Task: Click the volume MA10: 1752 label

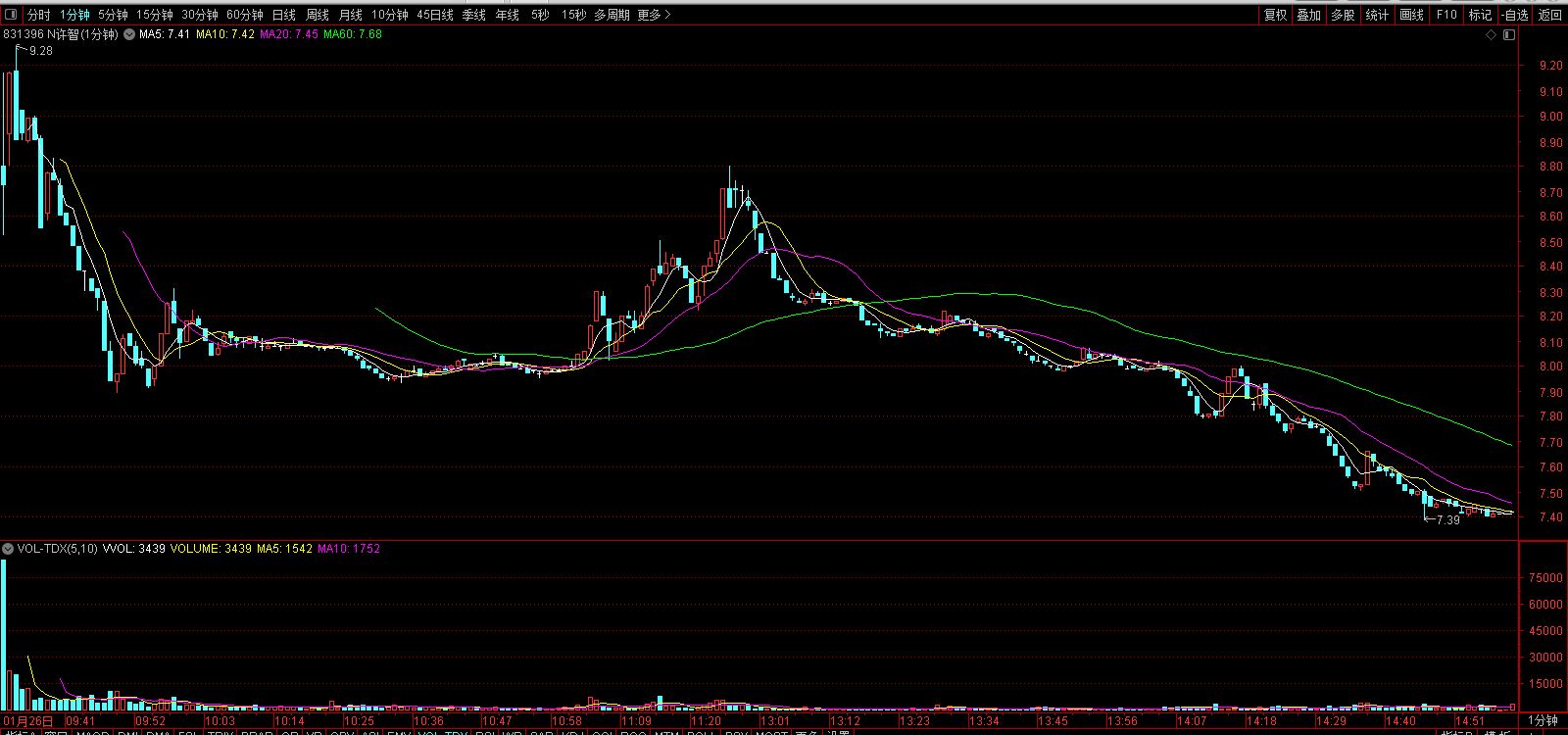Action: coord(349,549)
